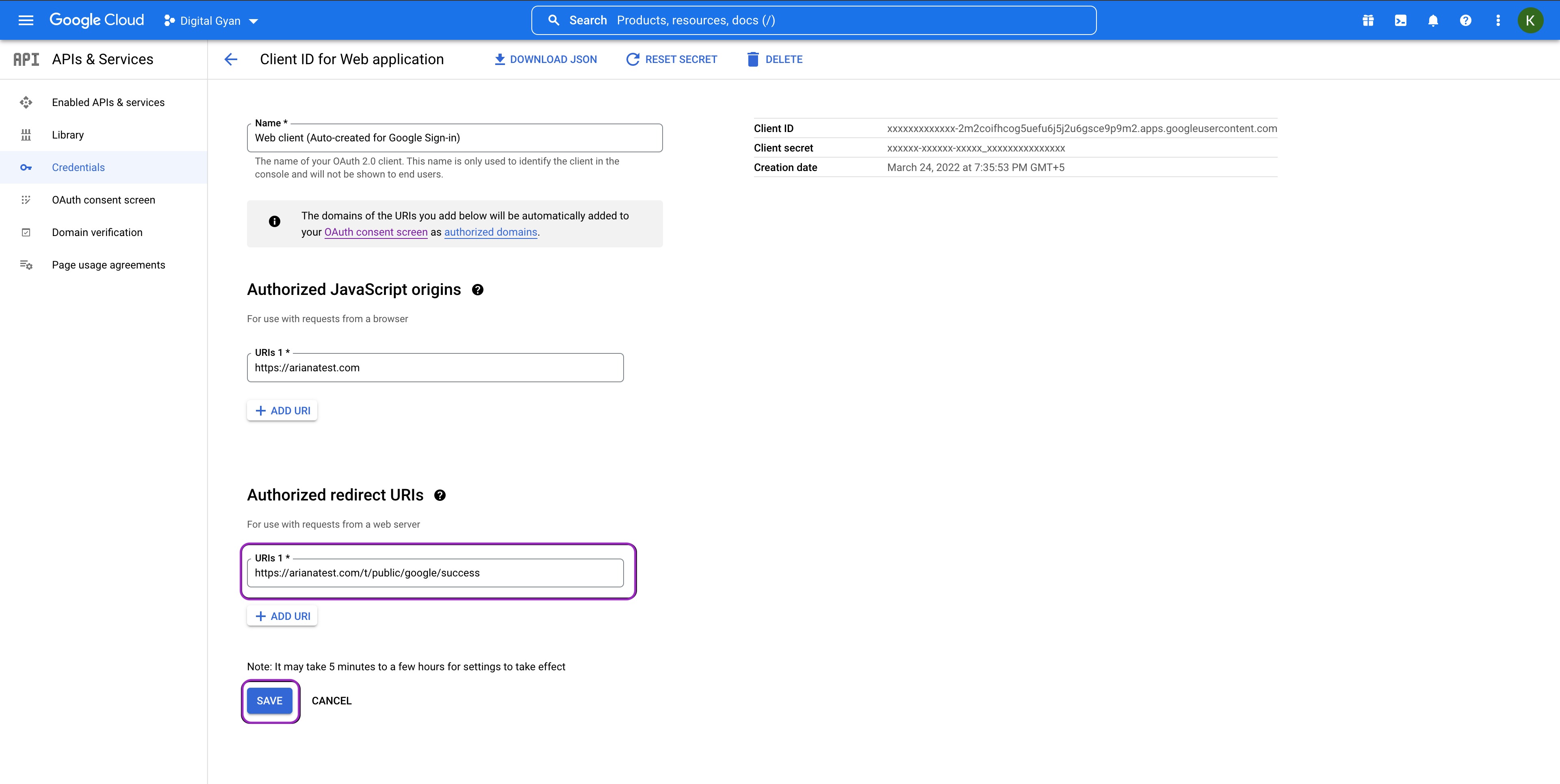1560x784 pixels.
Task: Expand the Digital Gyan project selector
Action: tap(211, 21)
